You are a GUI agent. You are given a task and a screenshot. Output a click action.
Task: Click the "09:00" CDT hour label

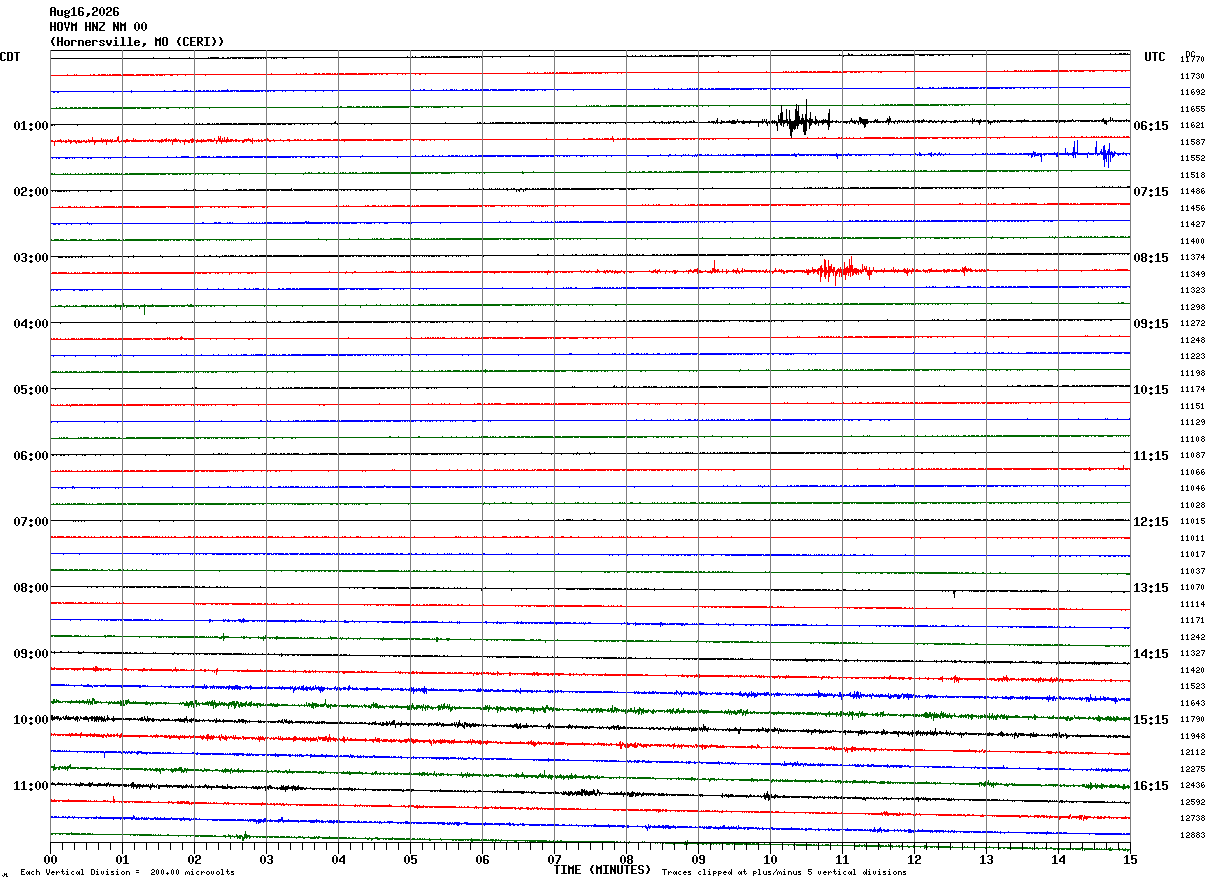pos(31,654)
